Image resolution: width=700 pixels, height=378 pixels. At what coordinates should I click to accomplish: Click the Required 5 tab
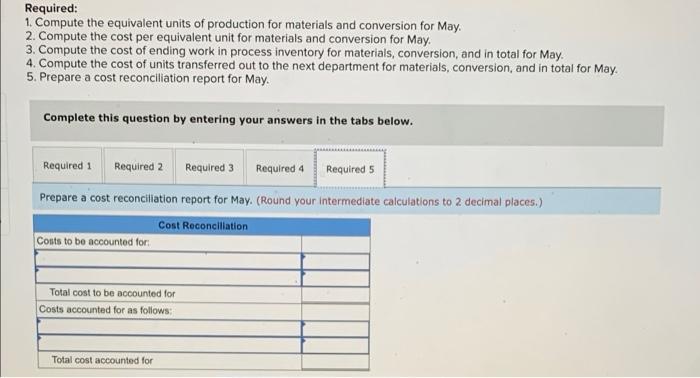coord(350,169)
